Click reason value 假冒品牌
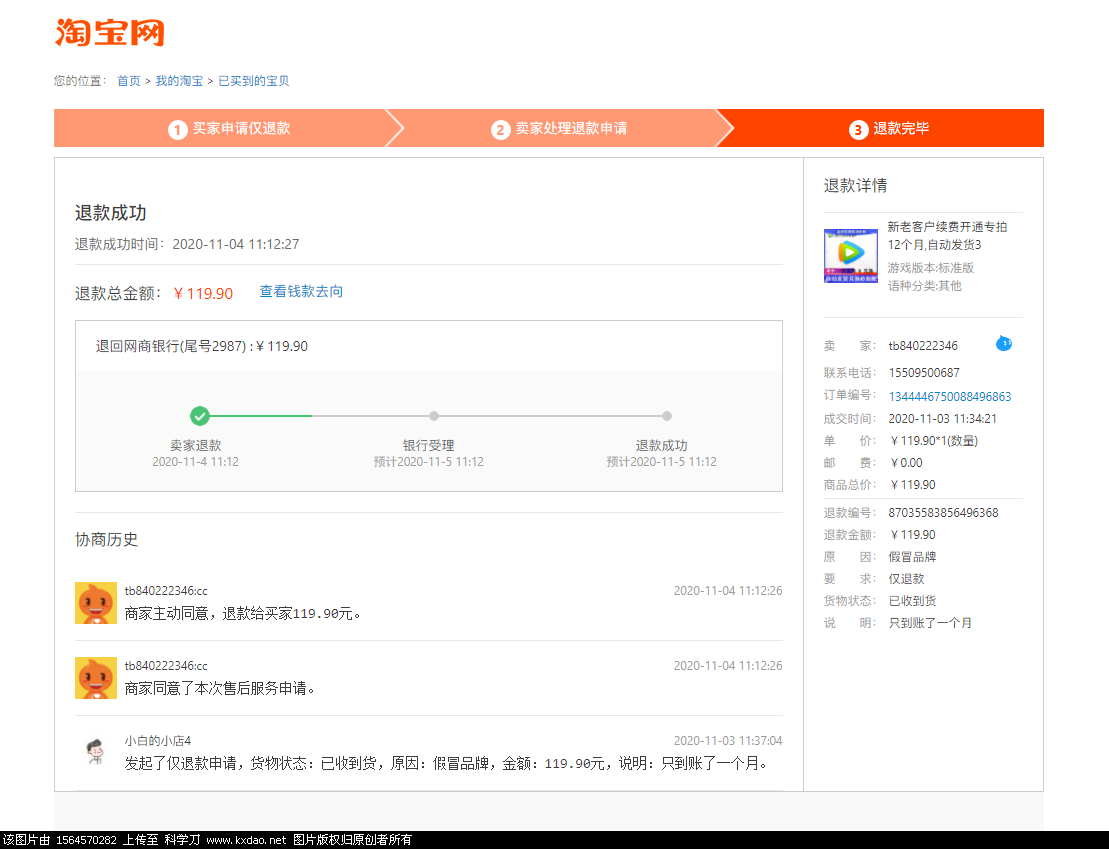Screen dimensions: 1109x849 [x=912, y=557]
